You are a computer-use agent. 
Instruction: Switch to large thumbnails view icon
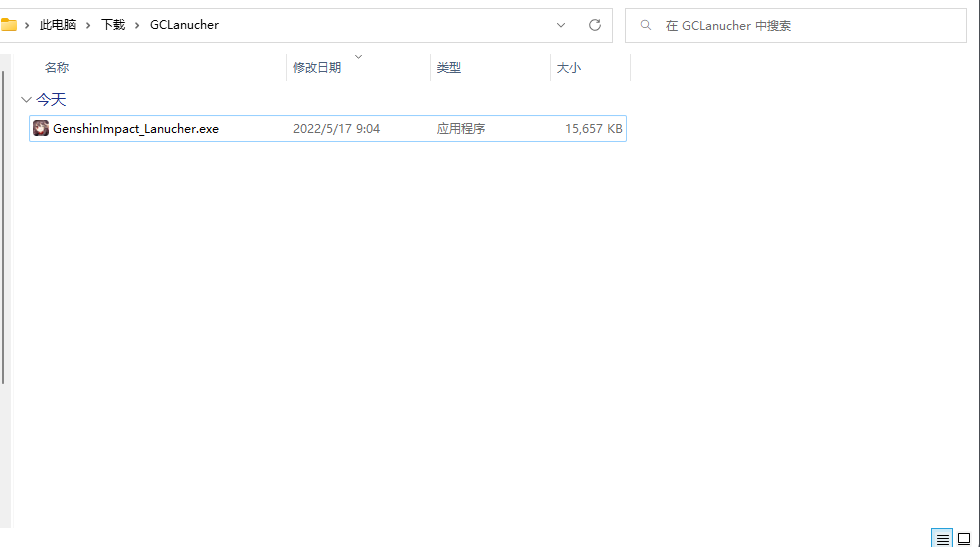[x=964, y=538]
